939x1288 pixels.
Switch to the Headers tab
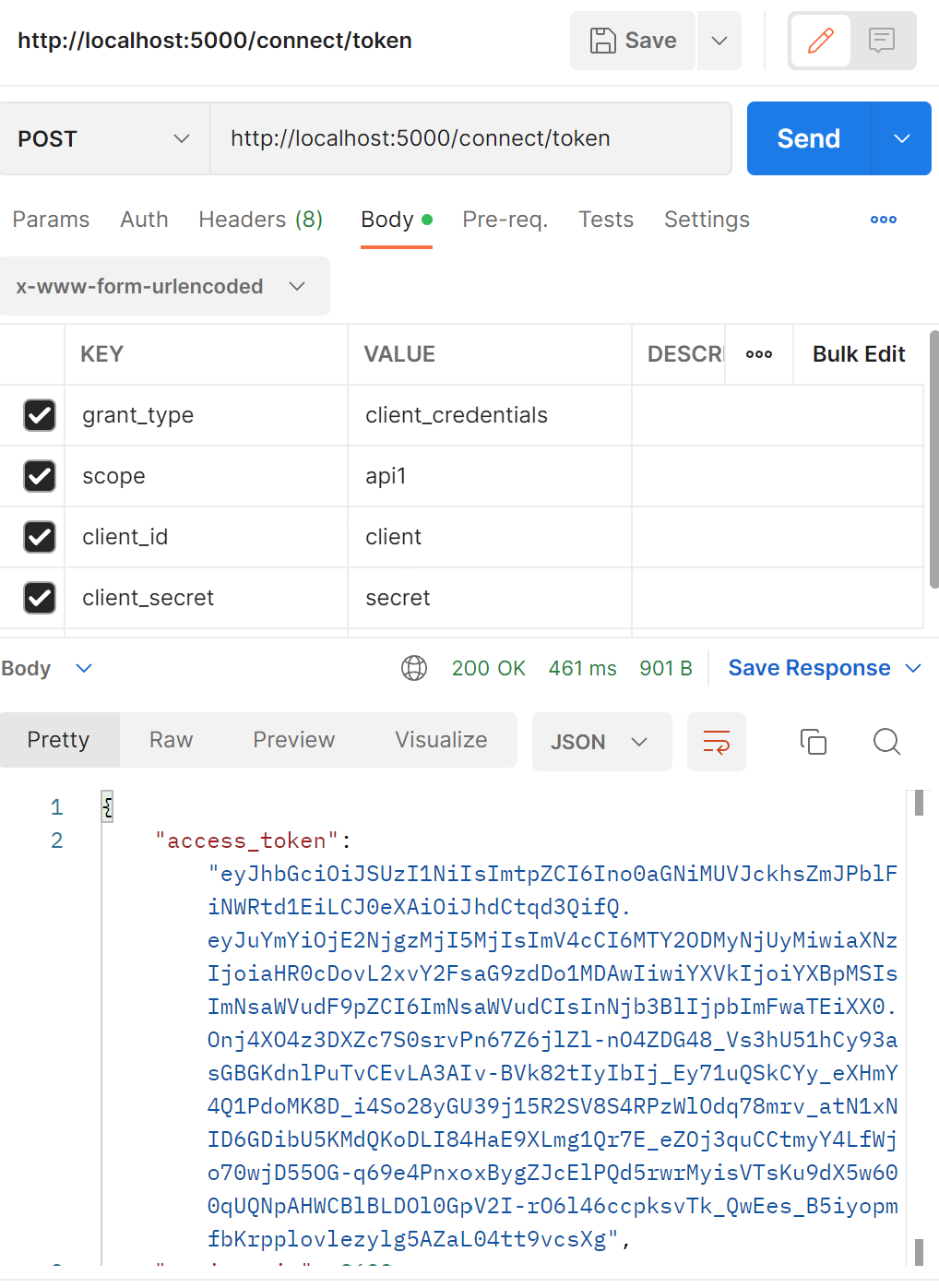click(x=260, y=220)
